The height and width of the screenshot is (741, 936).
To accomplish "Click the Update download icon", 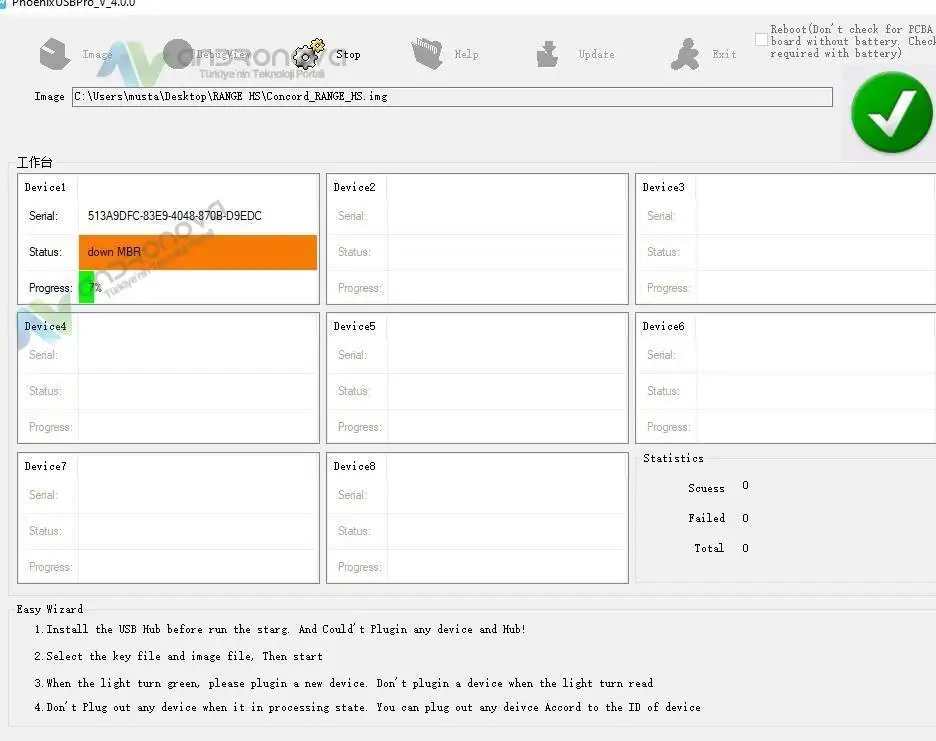I will point(547,54).
